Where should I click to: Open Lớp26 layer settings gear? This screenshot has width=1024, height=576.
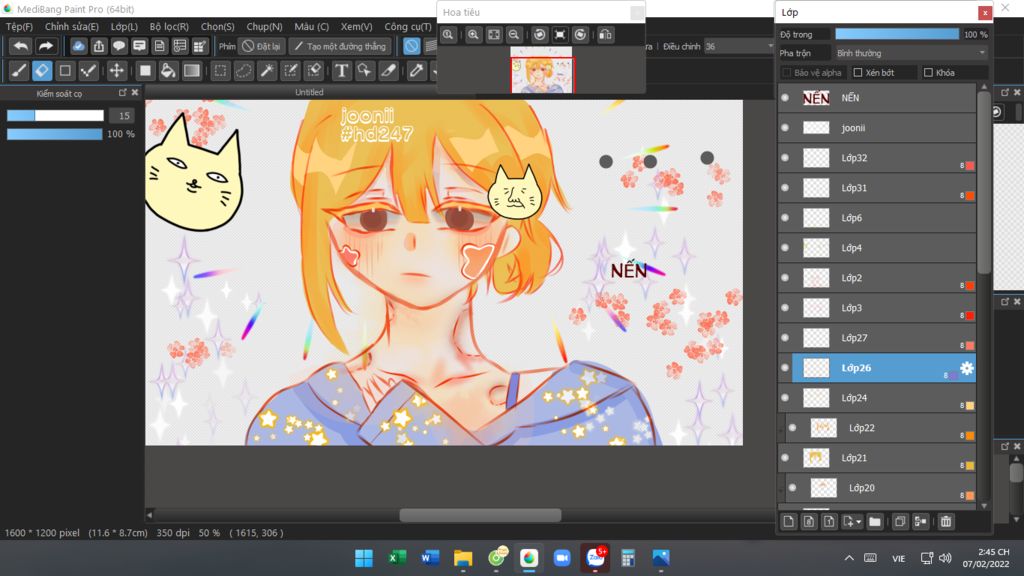click(x=967, y=368)
